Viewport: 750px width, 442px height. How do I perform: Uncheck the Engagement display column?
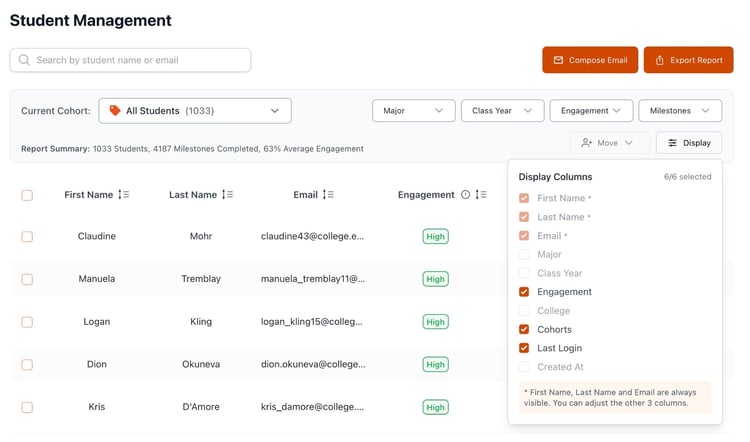524,292
